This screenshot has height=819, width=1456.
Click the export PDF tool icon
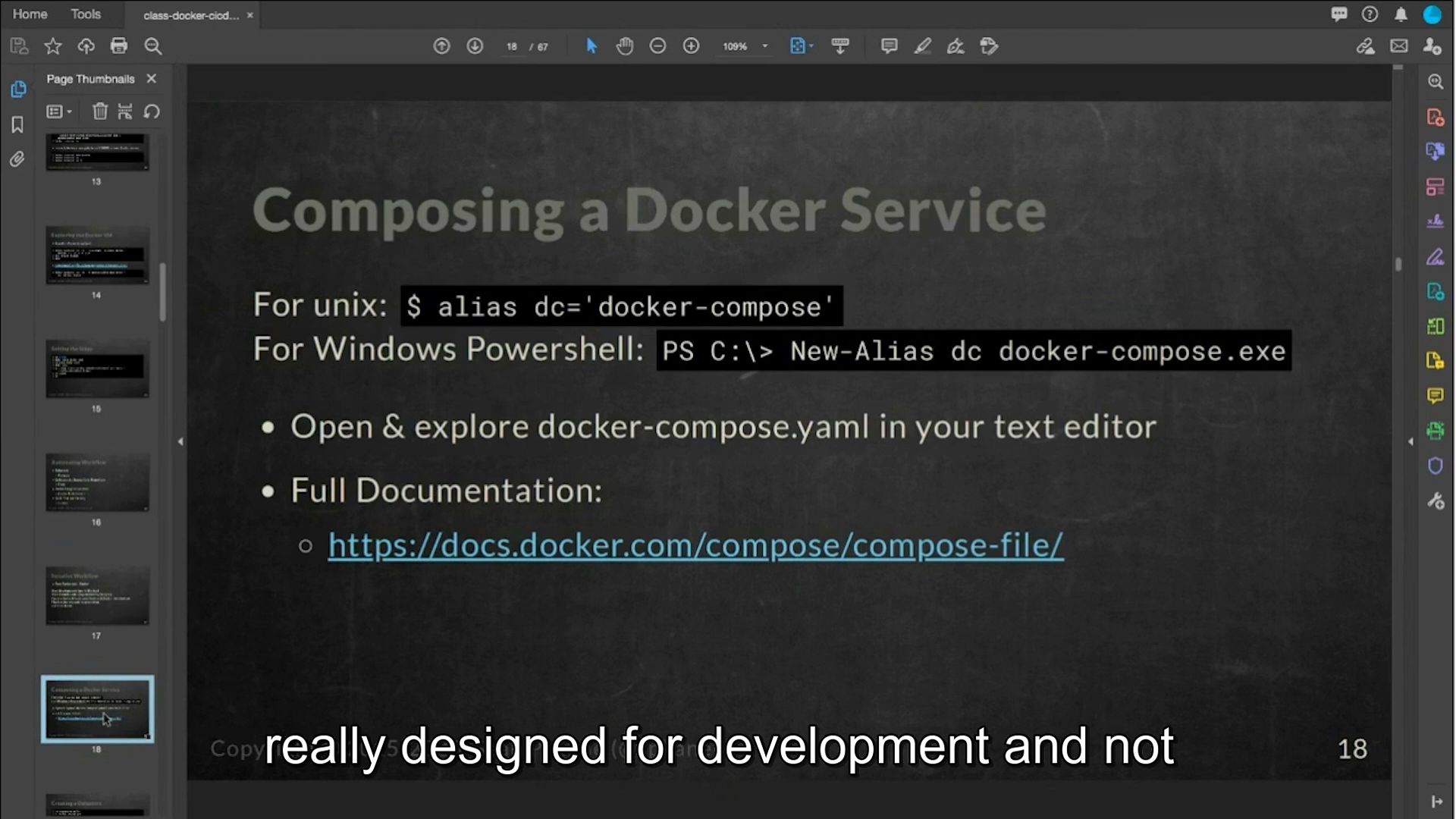(x=1436, y=152)
